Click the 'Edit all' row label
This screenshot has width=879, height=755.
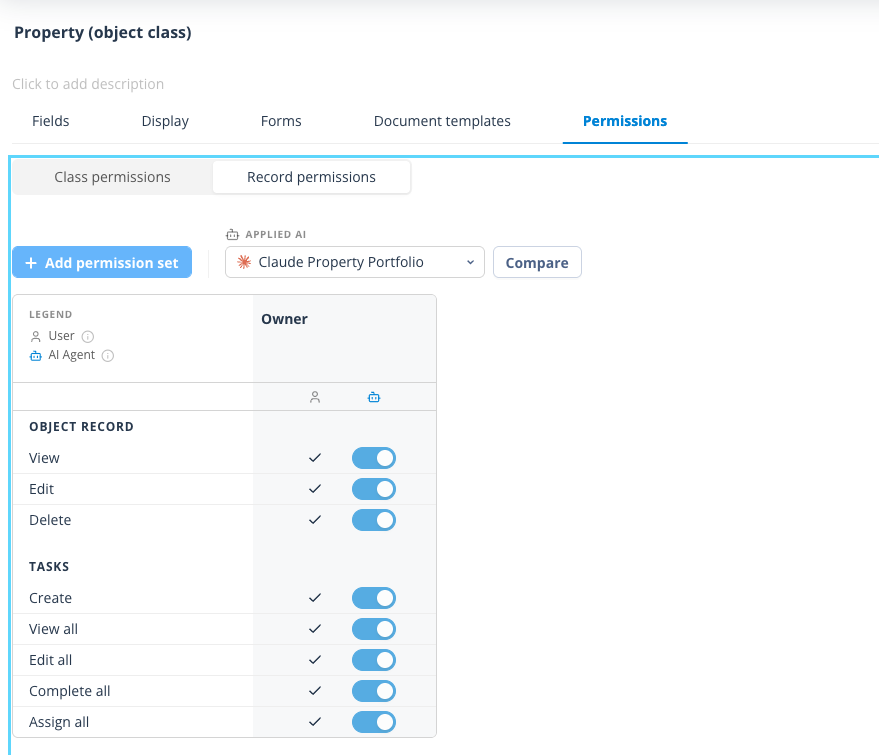pos(50,660)
